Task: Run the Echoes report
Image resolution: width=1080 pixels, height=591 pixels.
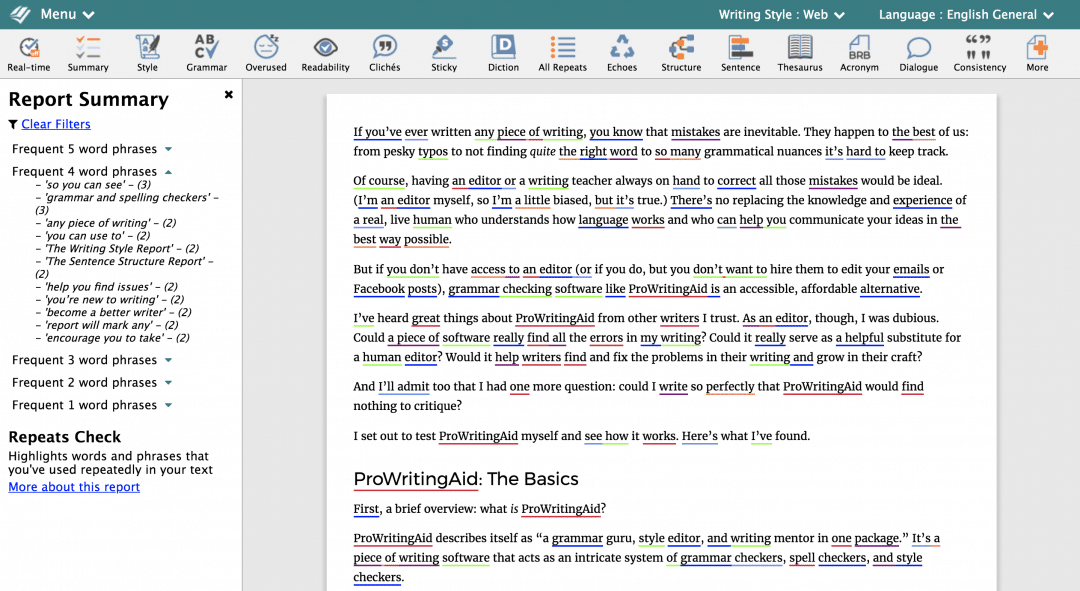Action: point(621,52)
